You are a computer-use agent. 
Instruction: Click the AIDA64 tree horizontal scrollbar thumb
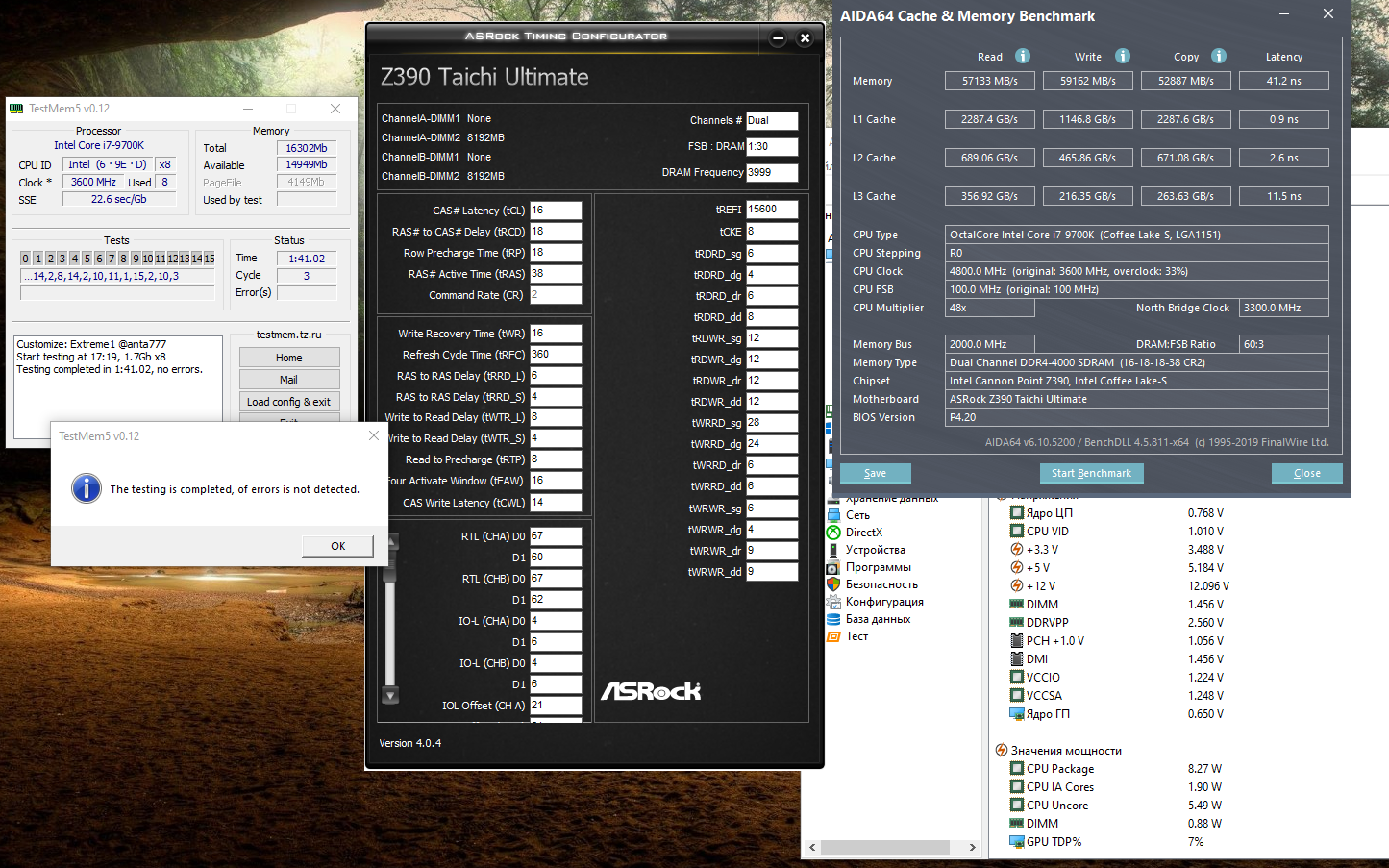(885, 847)
